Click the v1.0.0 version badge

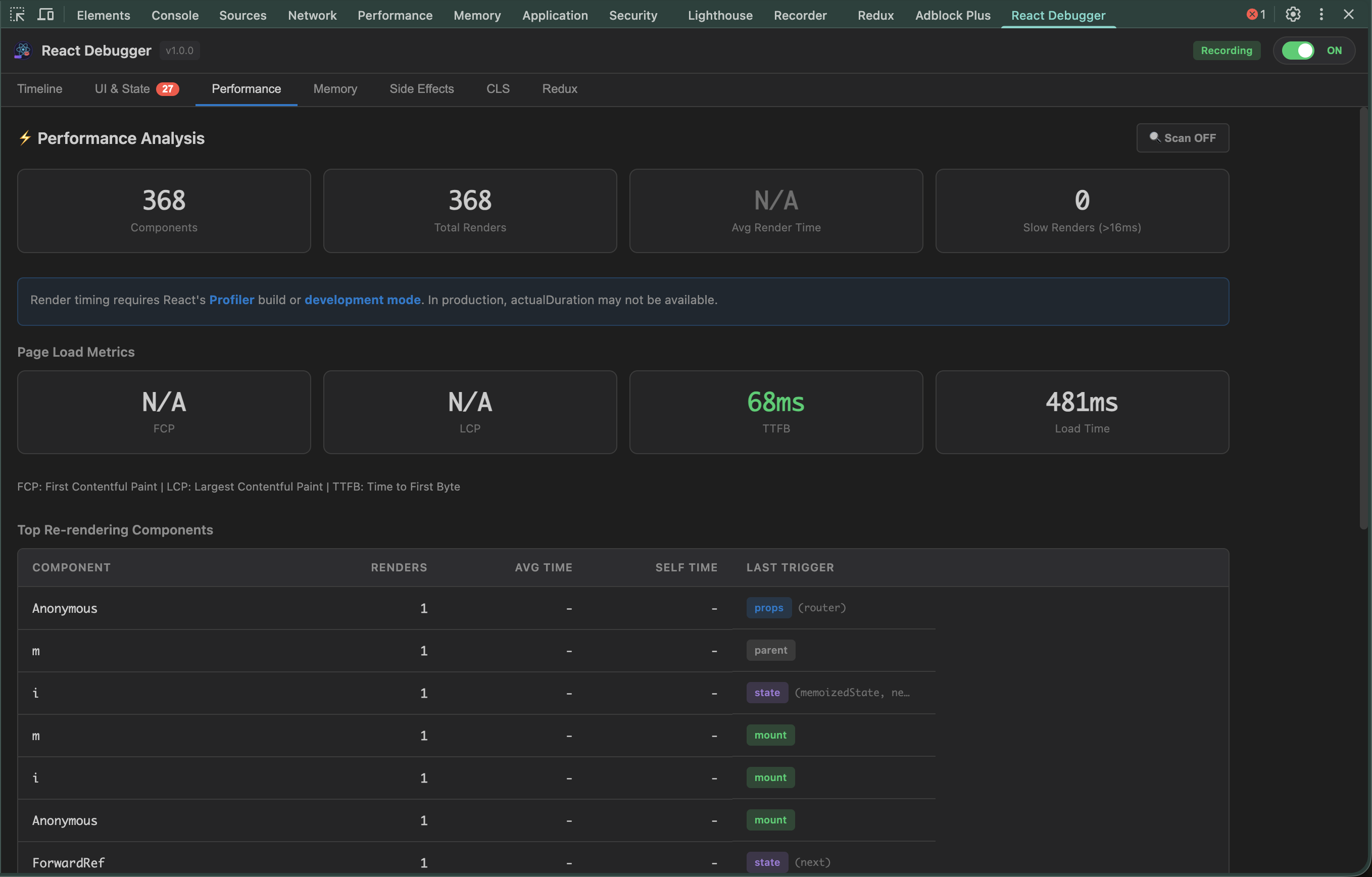pyautogui.click(x=179, y=50)
